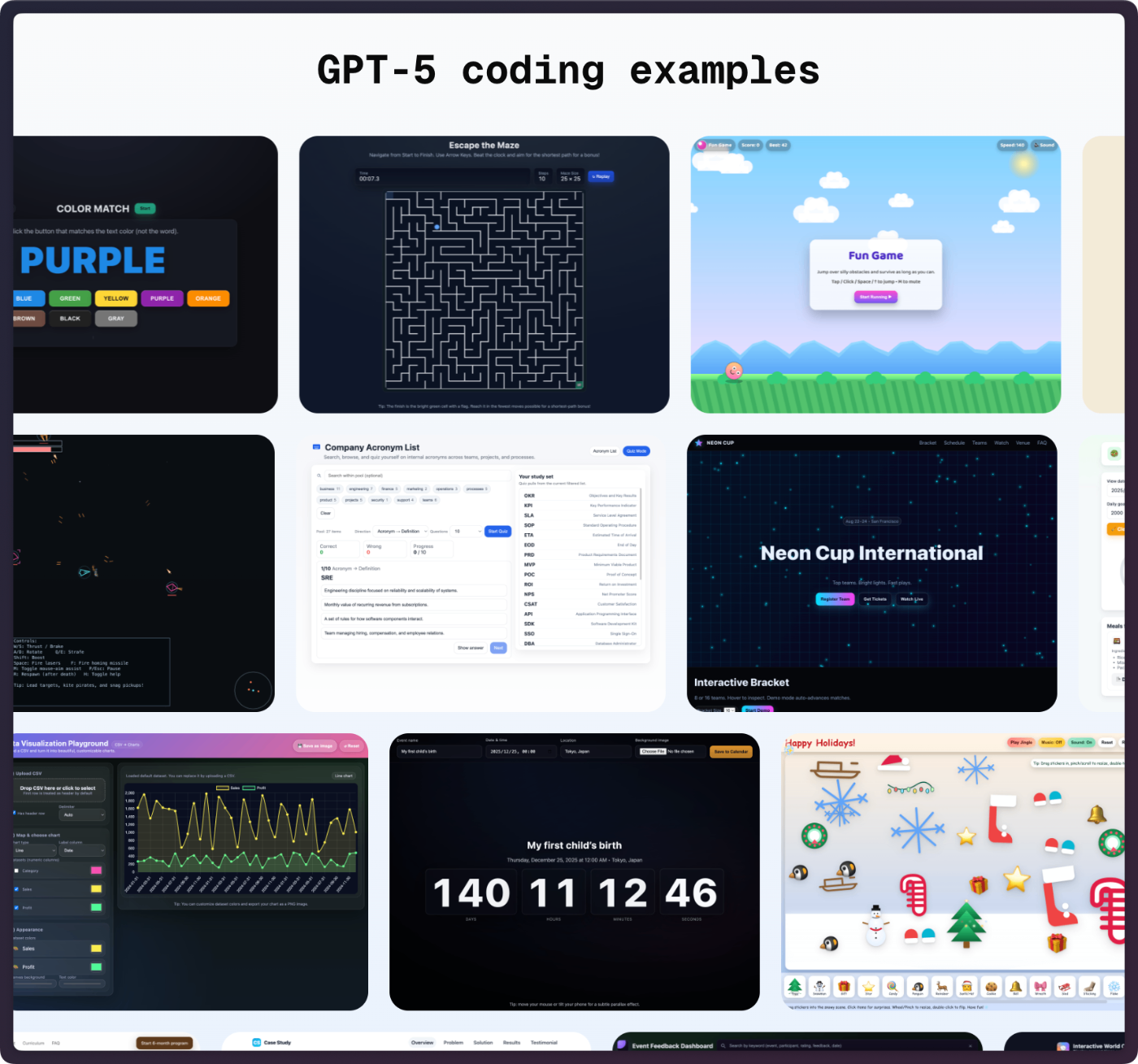Viewport: 1138px width, 1064px height.
Task: Open the chart type Line dropdown
Action: [33, 850]
